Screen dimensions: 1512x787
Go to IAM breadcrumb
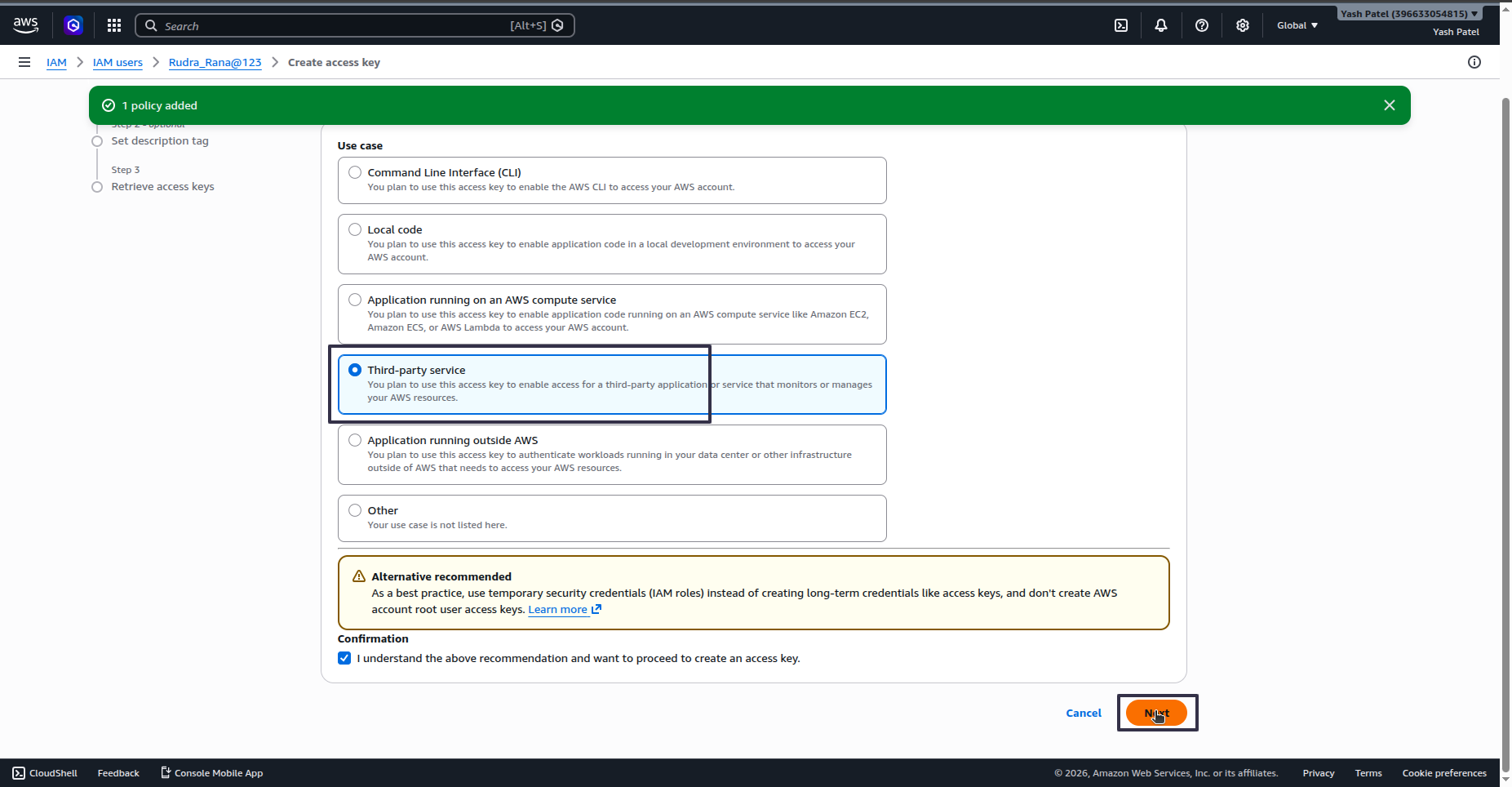click(x=56, y=62)
